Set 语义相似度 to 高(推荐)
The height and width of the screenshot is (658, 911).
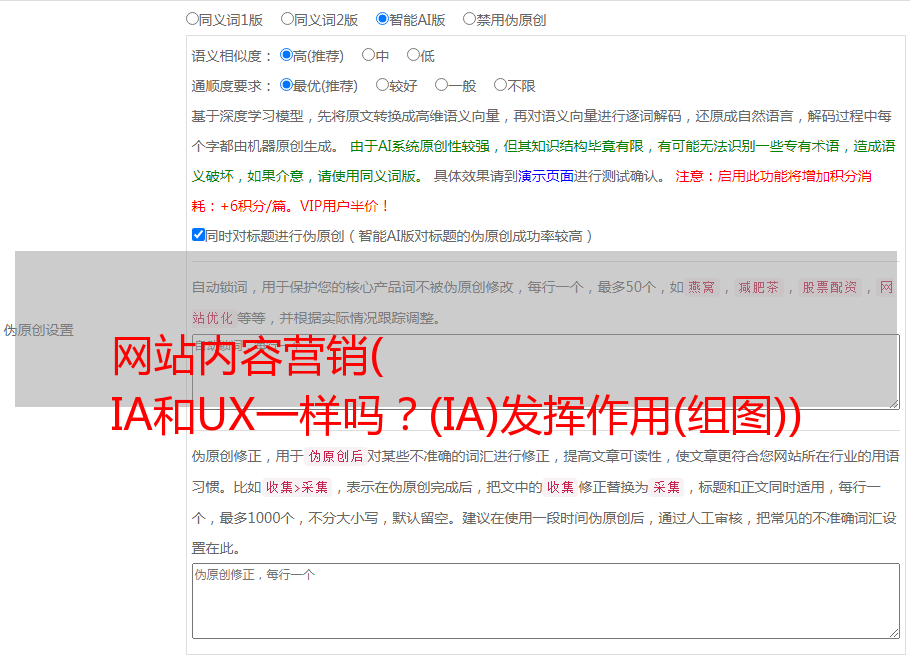point(286,55)
